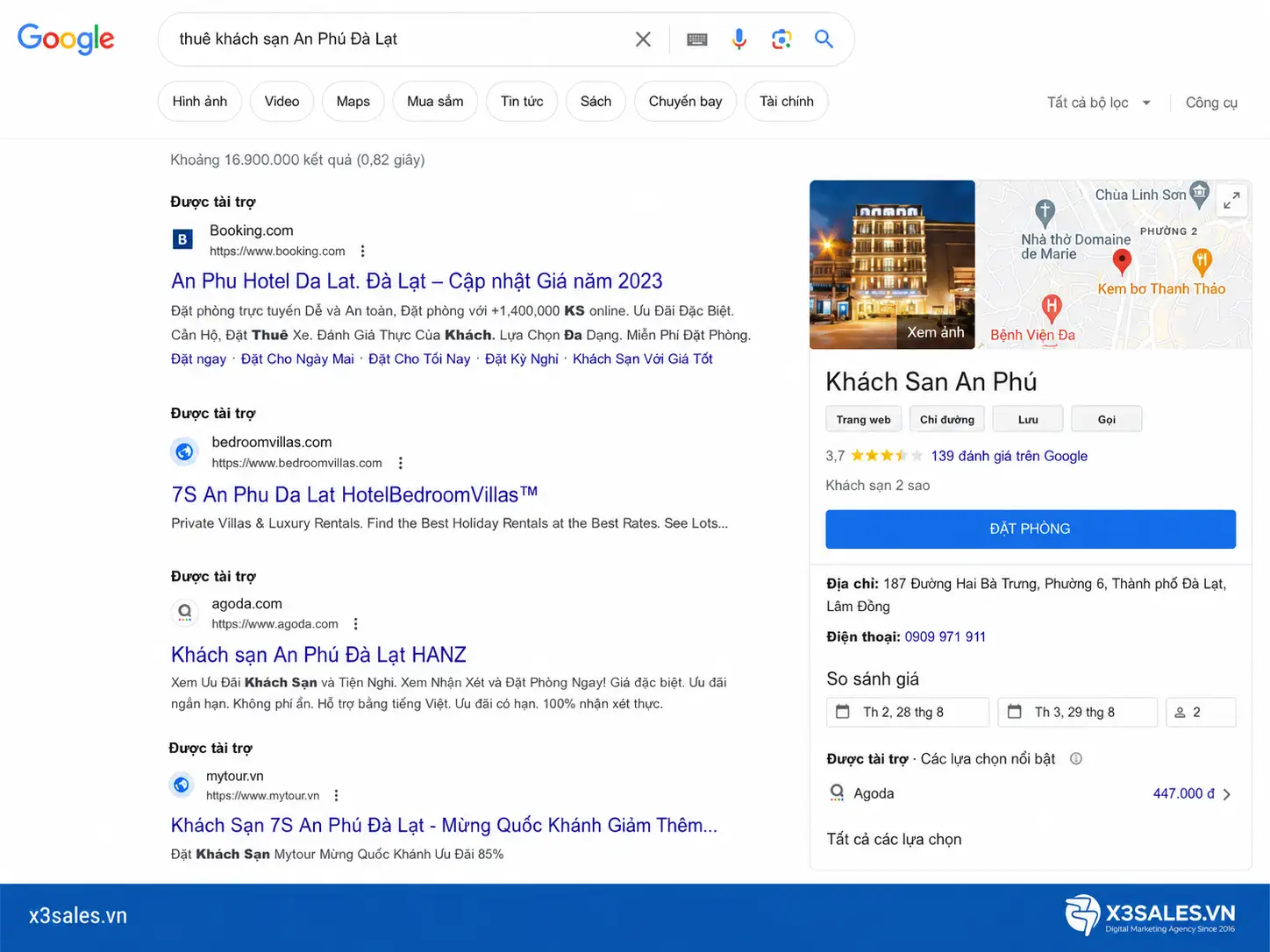Screen dimensions: 1270x952
Task: Open the check-in date Th 2, 28 thg 8
Action: click(x=908, y=713)
